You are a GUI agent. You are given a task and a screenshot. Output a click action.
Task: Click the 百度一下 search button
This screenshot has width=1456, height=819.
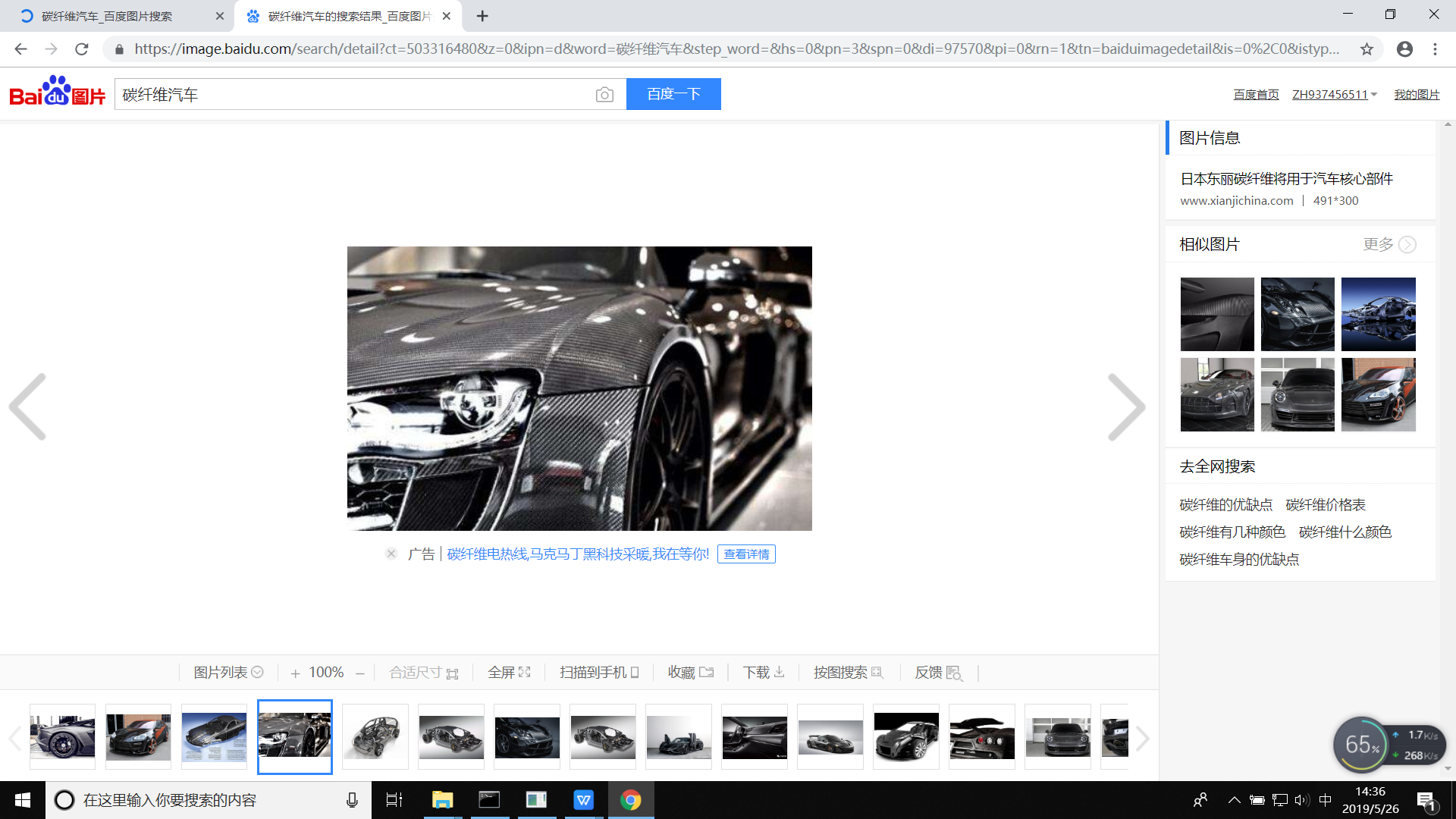coord(673,94)
